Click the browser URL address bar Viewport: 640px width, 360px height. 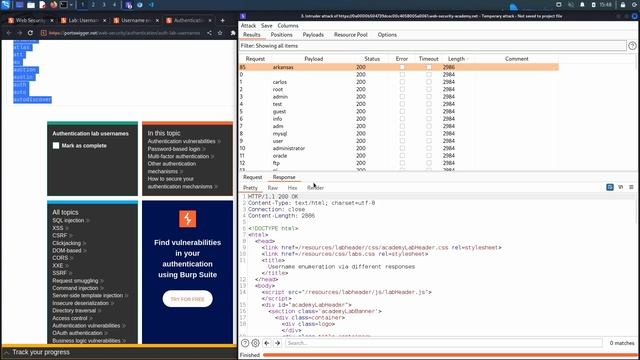click(124, 33)
